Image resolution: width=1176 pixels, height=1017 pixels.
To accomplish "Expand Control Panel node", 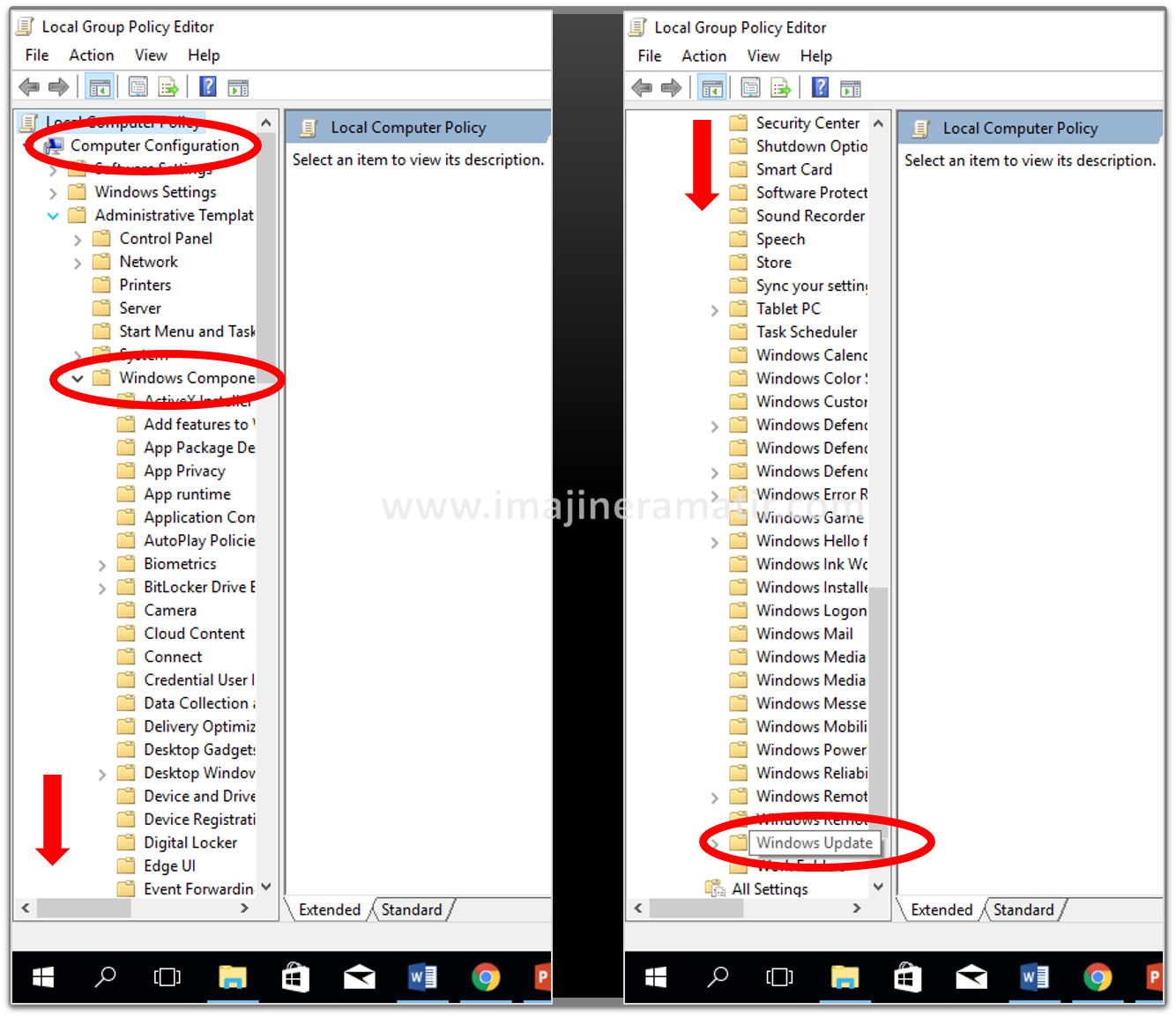I will [78, 240].
